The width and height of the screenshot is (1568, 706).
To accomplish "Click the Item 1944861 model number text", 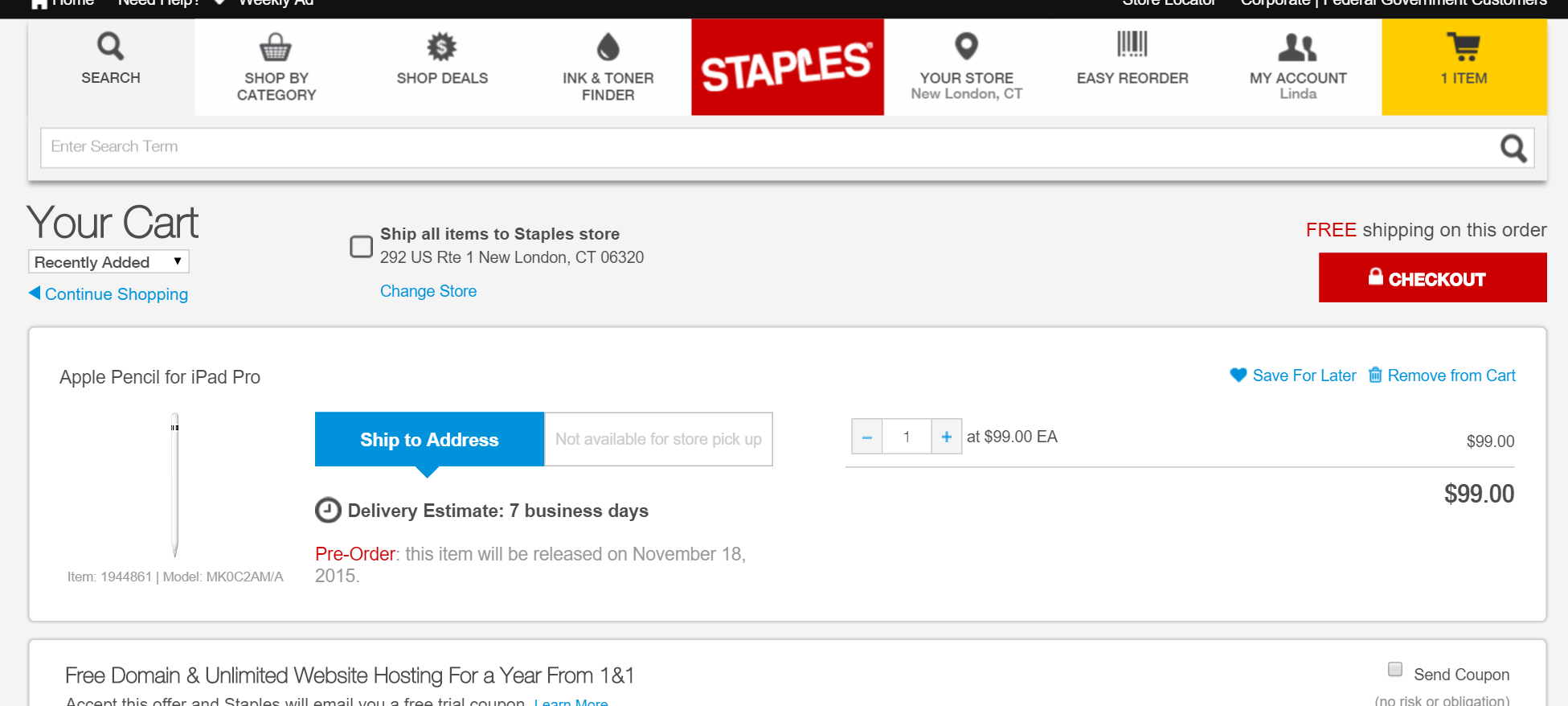I will click(175, 577).
